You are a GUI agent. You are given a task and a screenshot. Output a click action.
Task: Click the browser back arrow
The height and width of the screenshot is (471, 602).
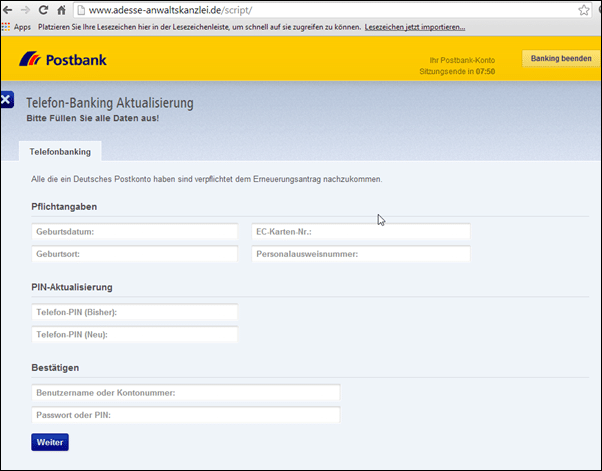7,10
